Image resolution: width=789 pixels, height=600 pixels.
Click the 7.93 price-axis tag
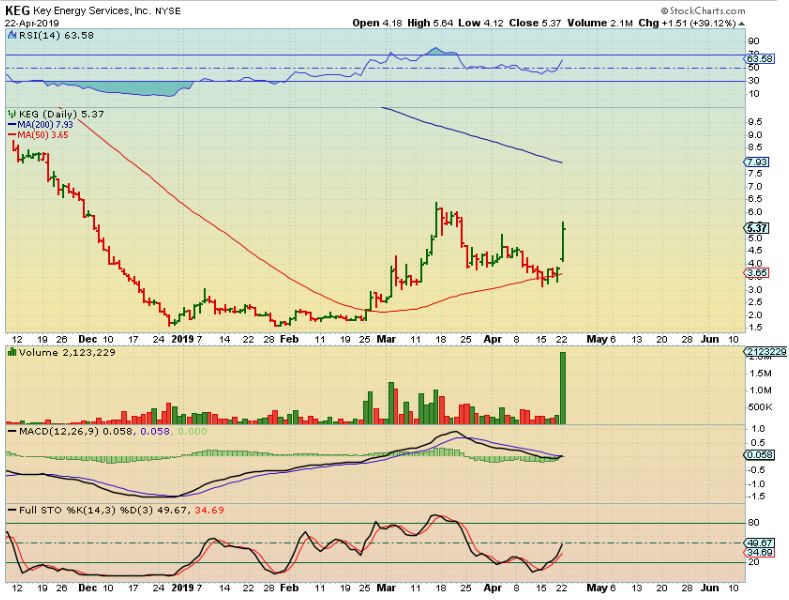click(756, 162)
